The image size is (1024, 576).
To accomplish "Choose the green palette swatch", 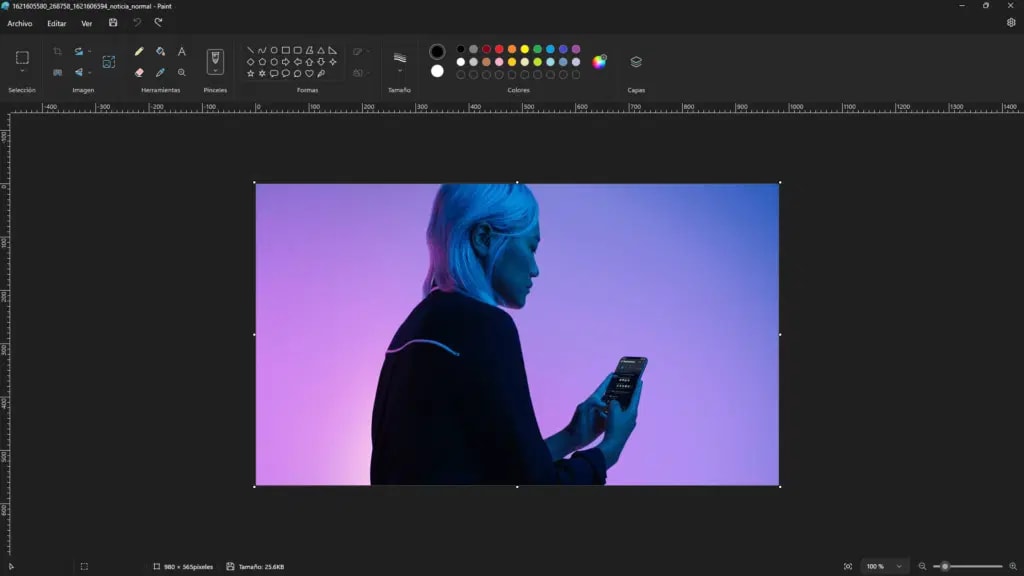I will (537, 49).
